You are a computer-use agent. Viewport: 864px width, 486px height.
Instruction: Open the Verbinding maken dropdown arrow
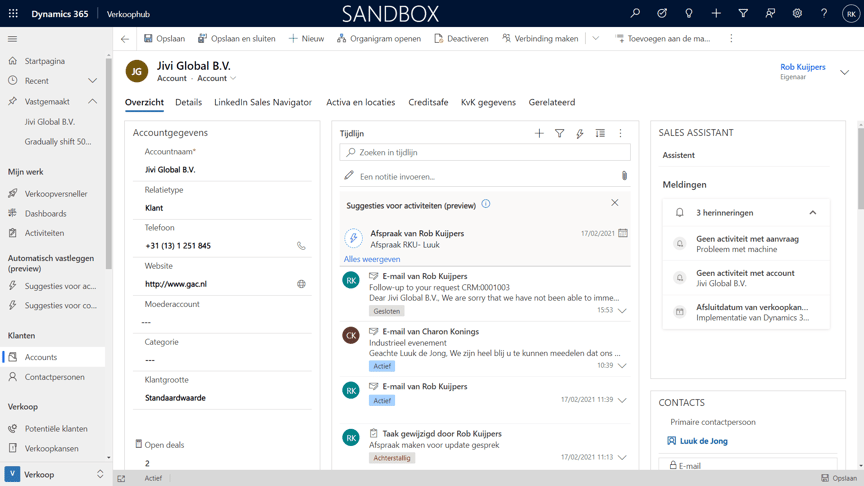tap(596, 39)
